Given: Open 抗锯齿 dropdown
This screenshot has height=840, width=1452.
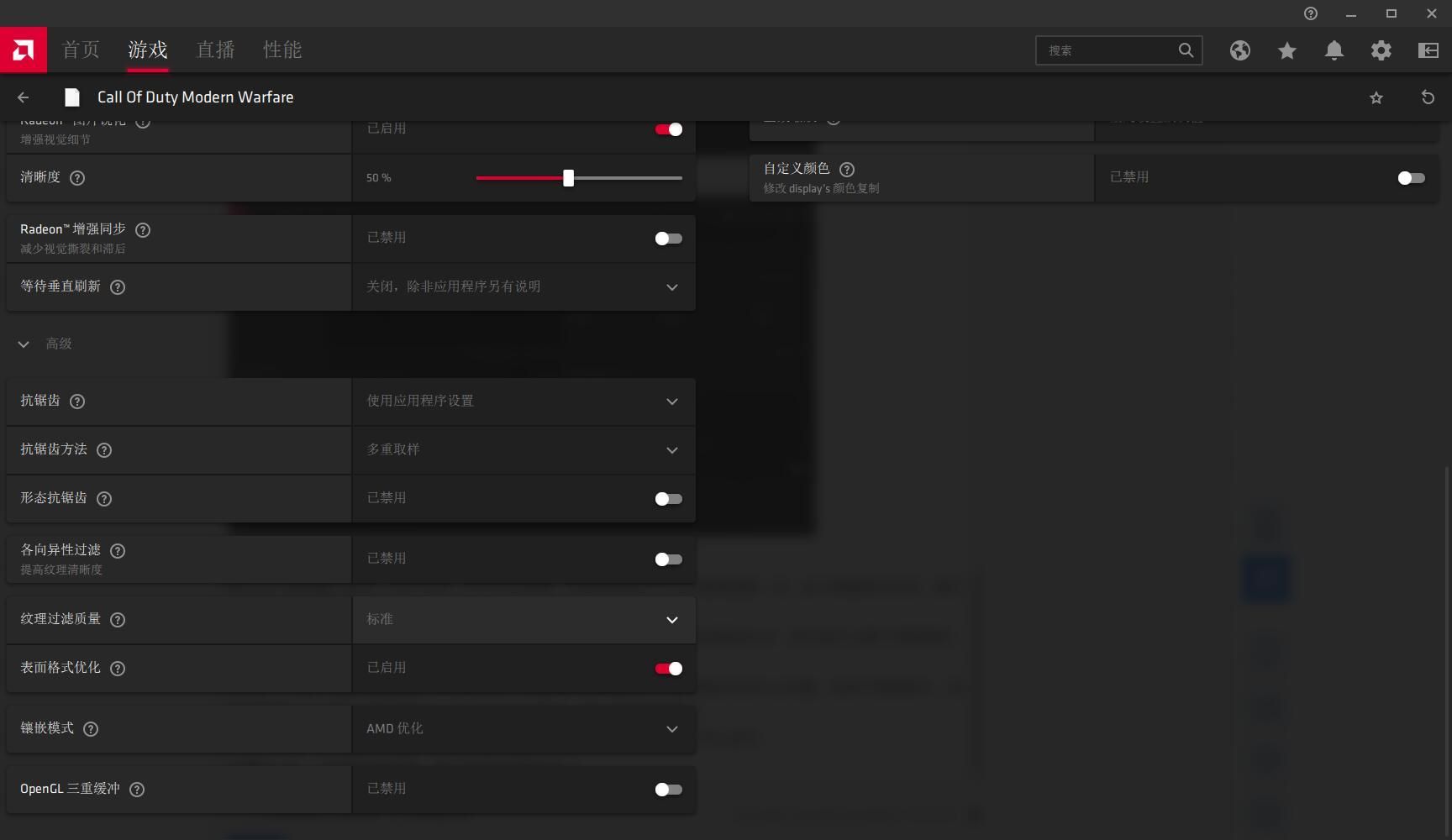Looking at the screenshot, I should (x=523, y=402).
